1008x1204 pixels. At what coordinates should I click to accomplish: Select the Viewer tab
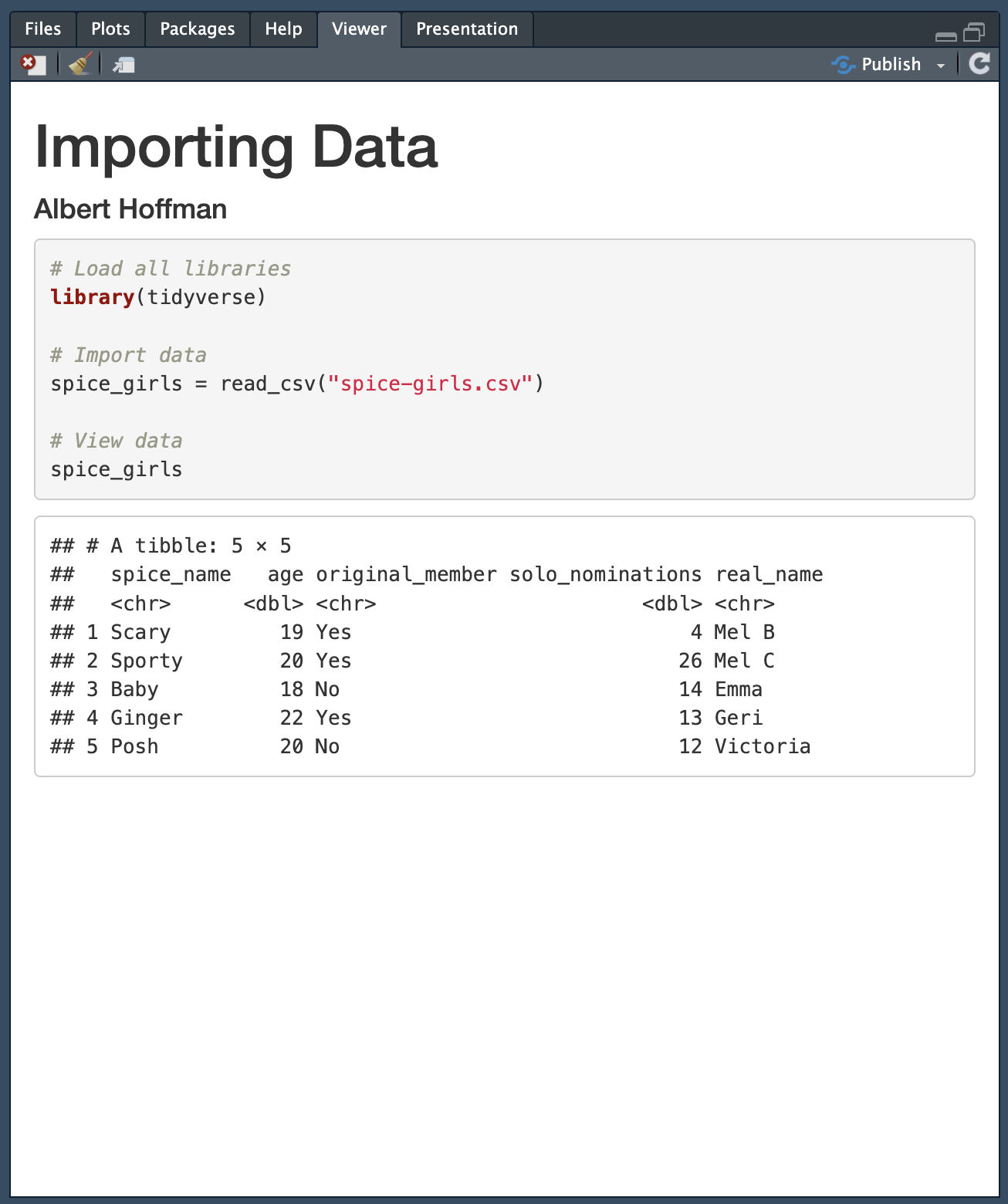pyautogui.click(x=359, y=29)
